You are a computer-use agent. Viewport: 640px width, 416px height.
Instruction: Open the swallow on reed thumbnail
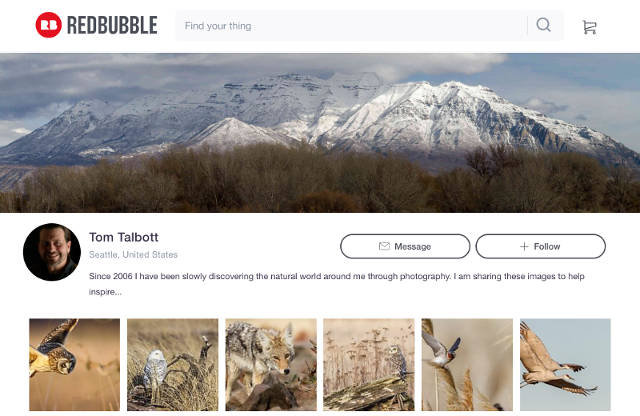[x=467, y=365]
